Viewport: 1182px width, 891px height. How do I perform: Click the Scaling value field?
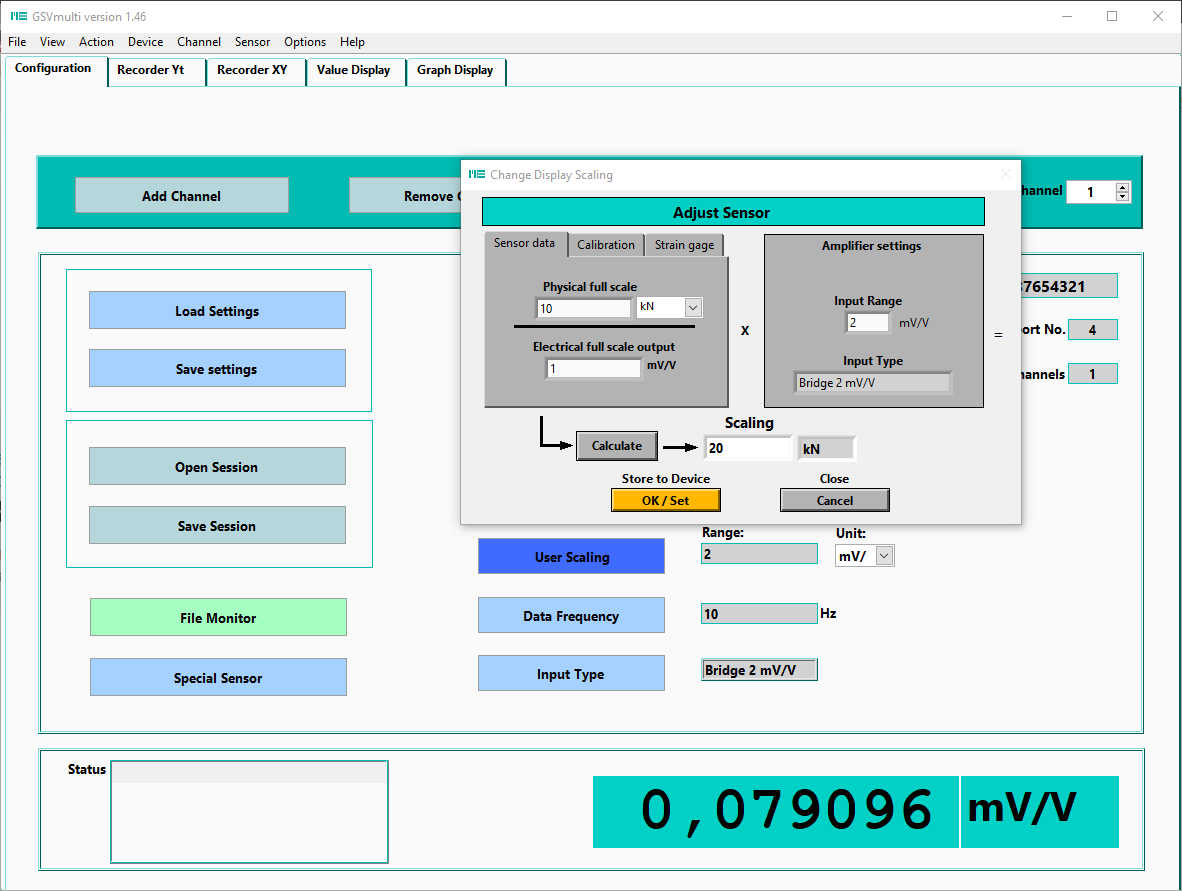tap(747, 448)
